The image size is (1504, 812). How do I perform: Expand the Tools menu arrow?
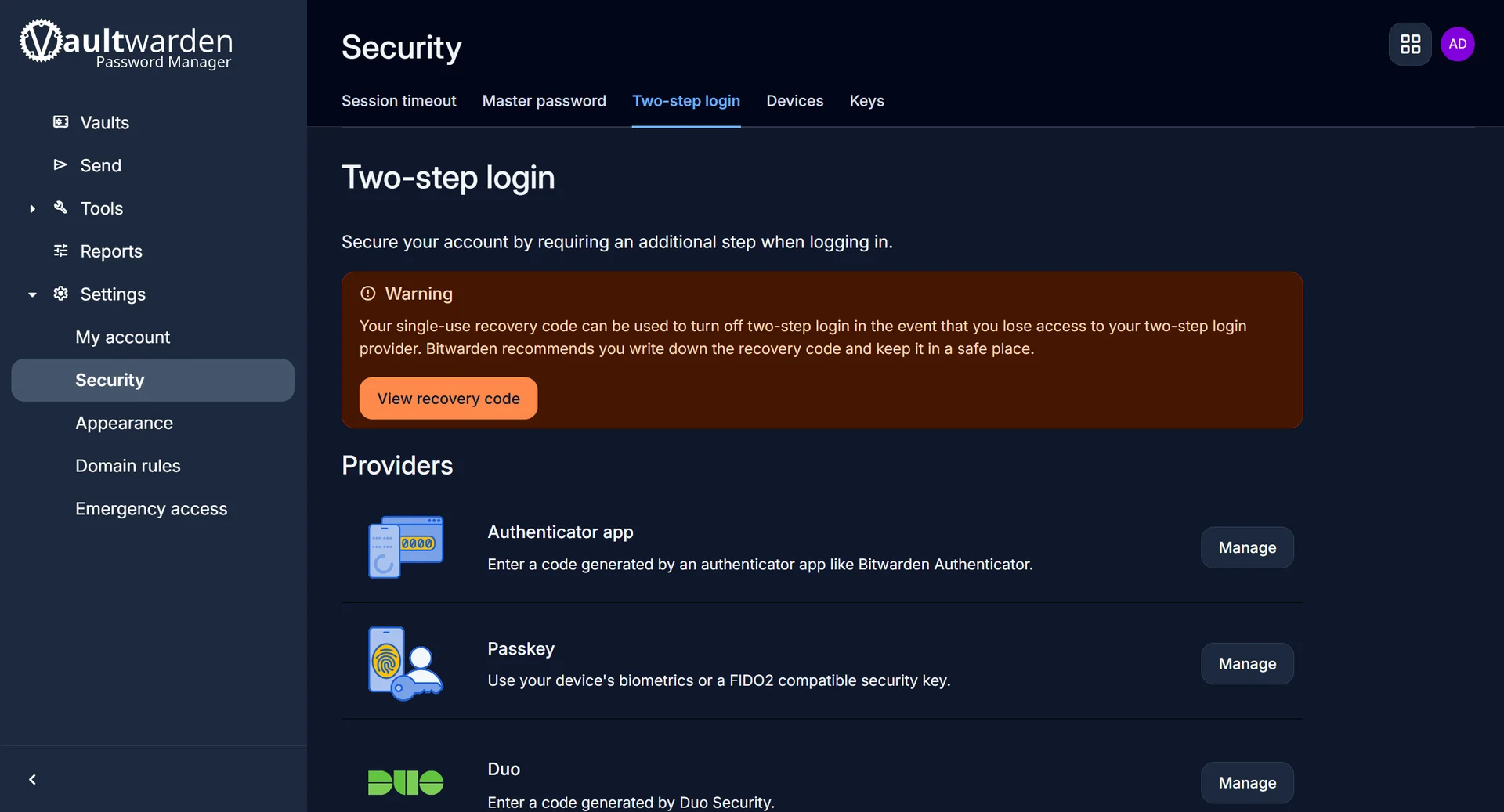[32, 208]
